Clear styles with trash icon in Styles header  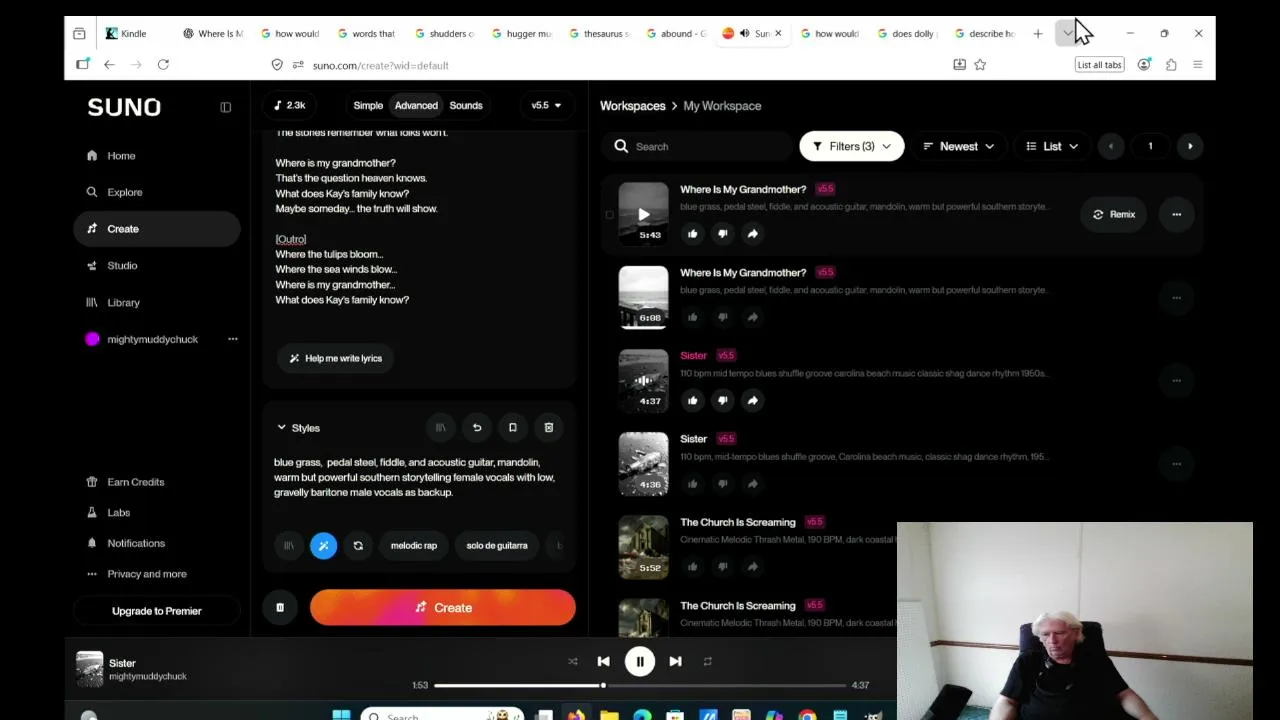pos(549,428)
